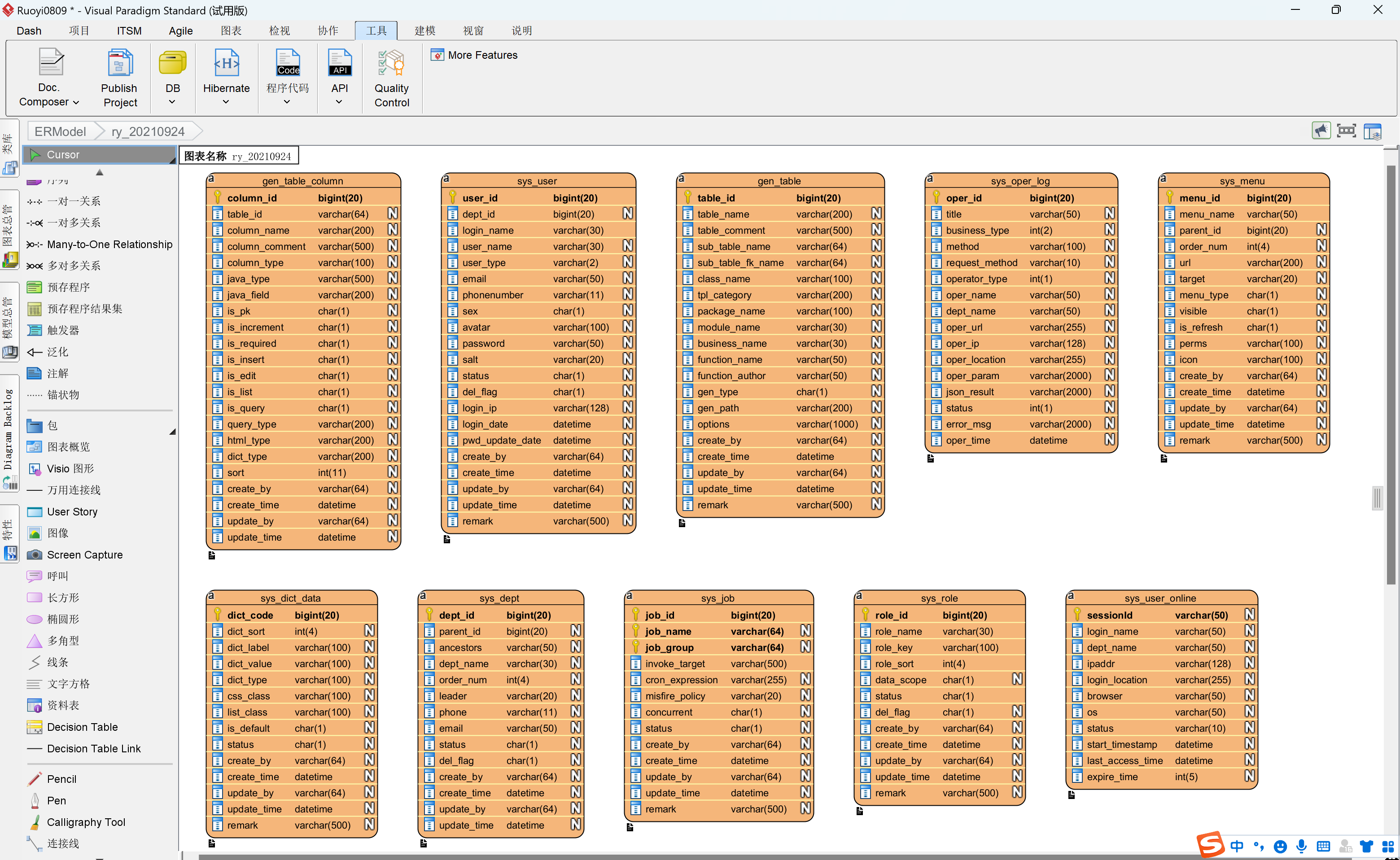Choose the Screen Capture tool
This screenshot has width=1400, height=860.
pyautogui.click(x=84, y=554)
